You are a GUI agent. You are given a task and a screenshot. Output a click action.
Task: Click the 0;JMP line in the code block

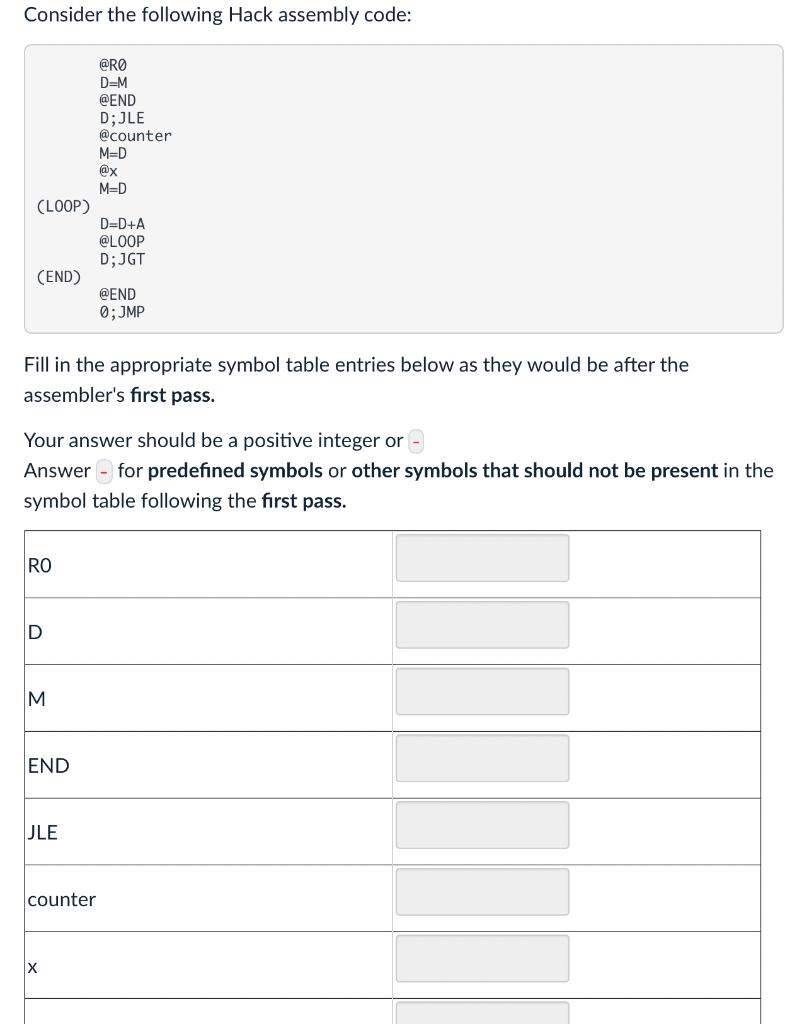click(122, 311)
